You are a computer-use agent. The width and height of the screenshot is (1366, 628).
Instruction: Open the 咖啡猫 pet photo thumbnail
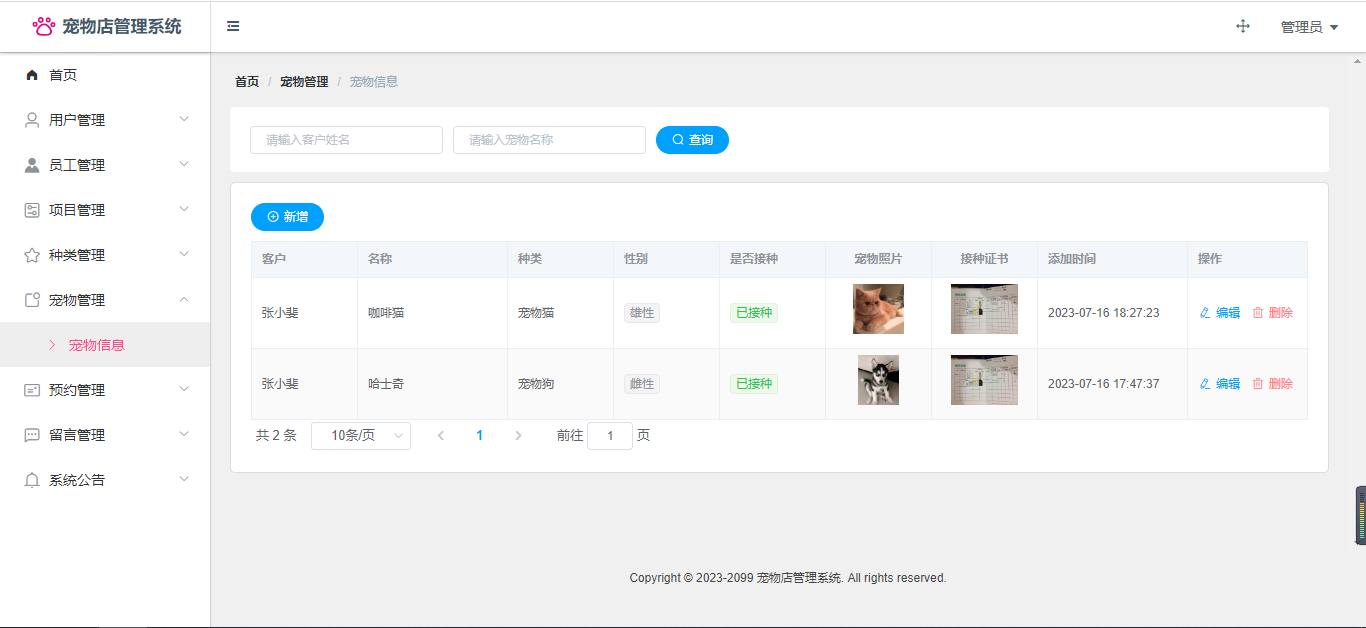(878, 309)
